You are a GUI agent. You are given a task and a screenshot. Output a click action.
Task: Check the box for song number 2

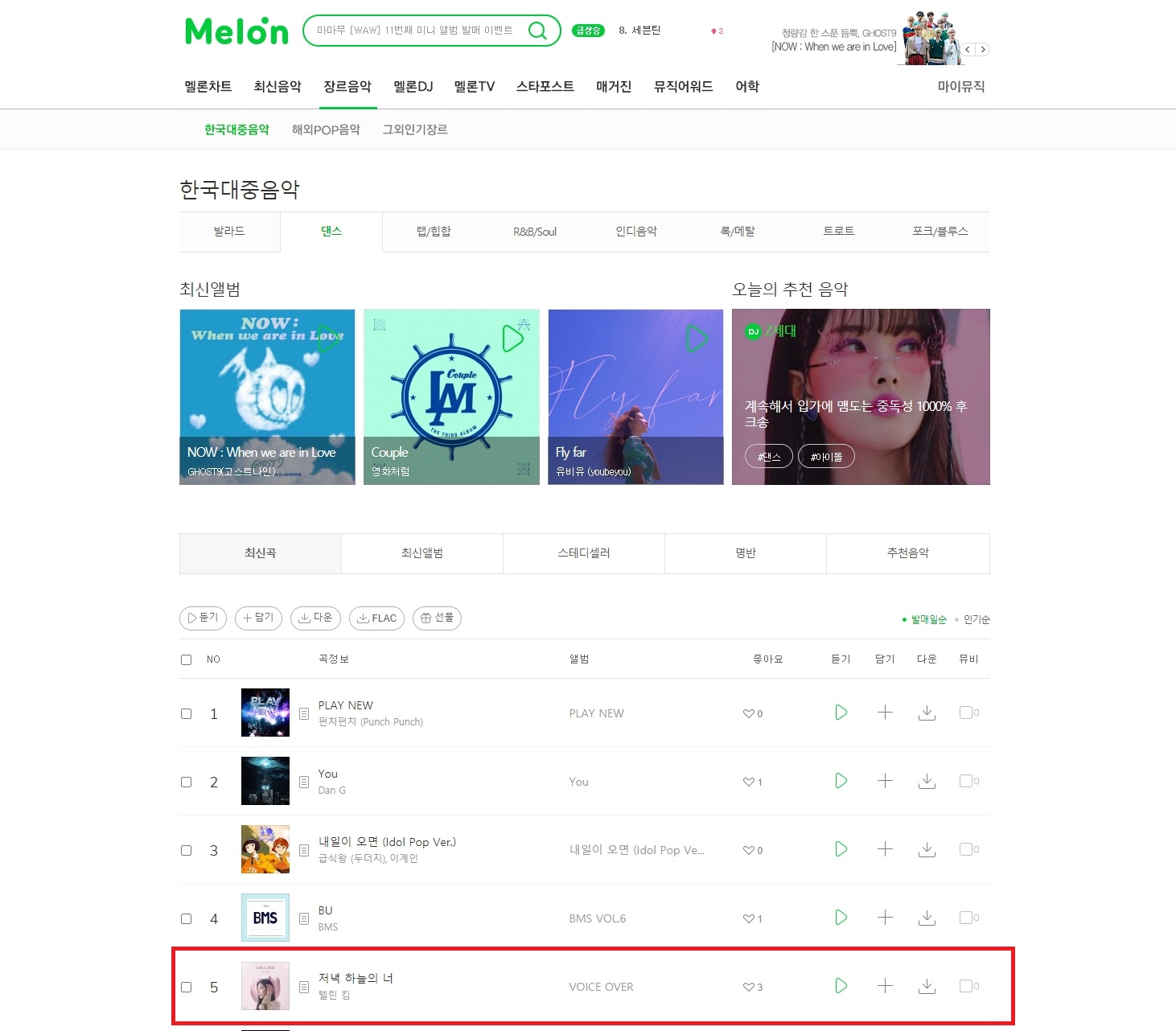pos(187,782)
